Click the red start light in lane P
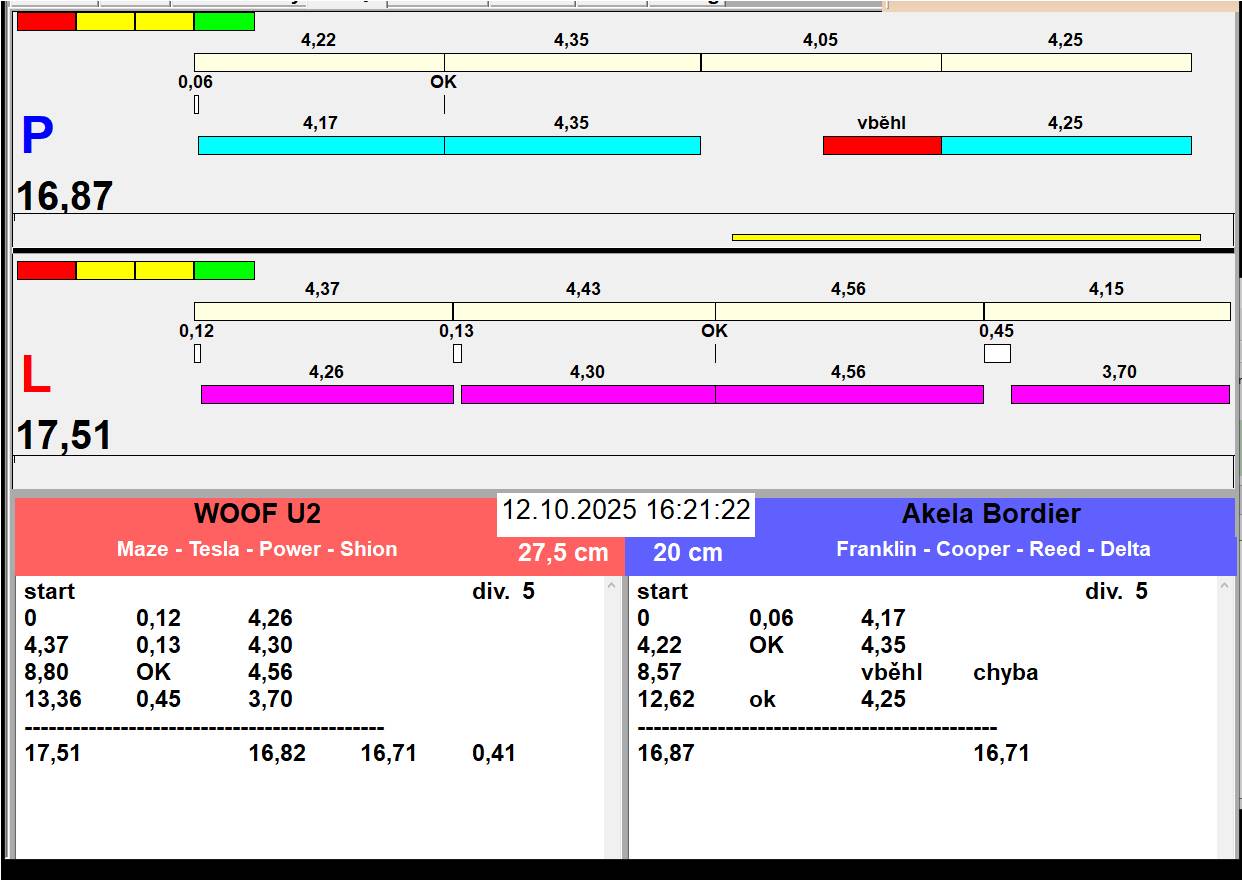Image resolution: width=1242 pixels, height=880 pixels. (47, 21)
